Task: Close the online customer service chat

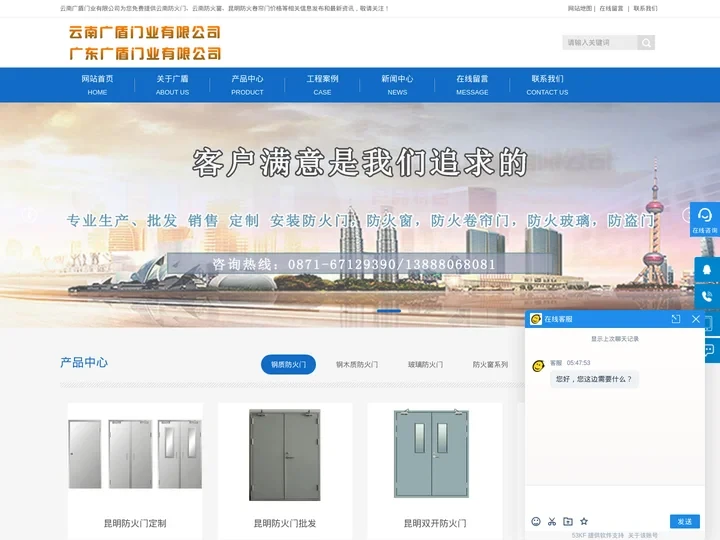Action: pos(696,319)
